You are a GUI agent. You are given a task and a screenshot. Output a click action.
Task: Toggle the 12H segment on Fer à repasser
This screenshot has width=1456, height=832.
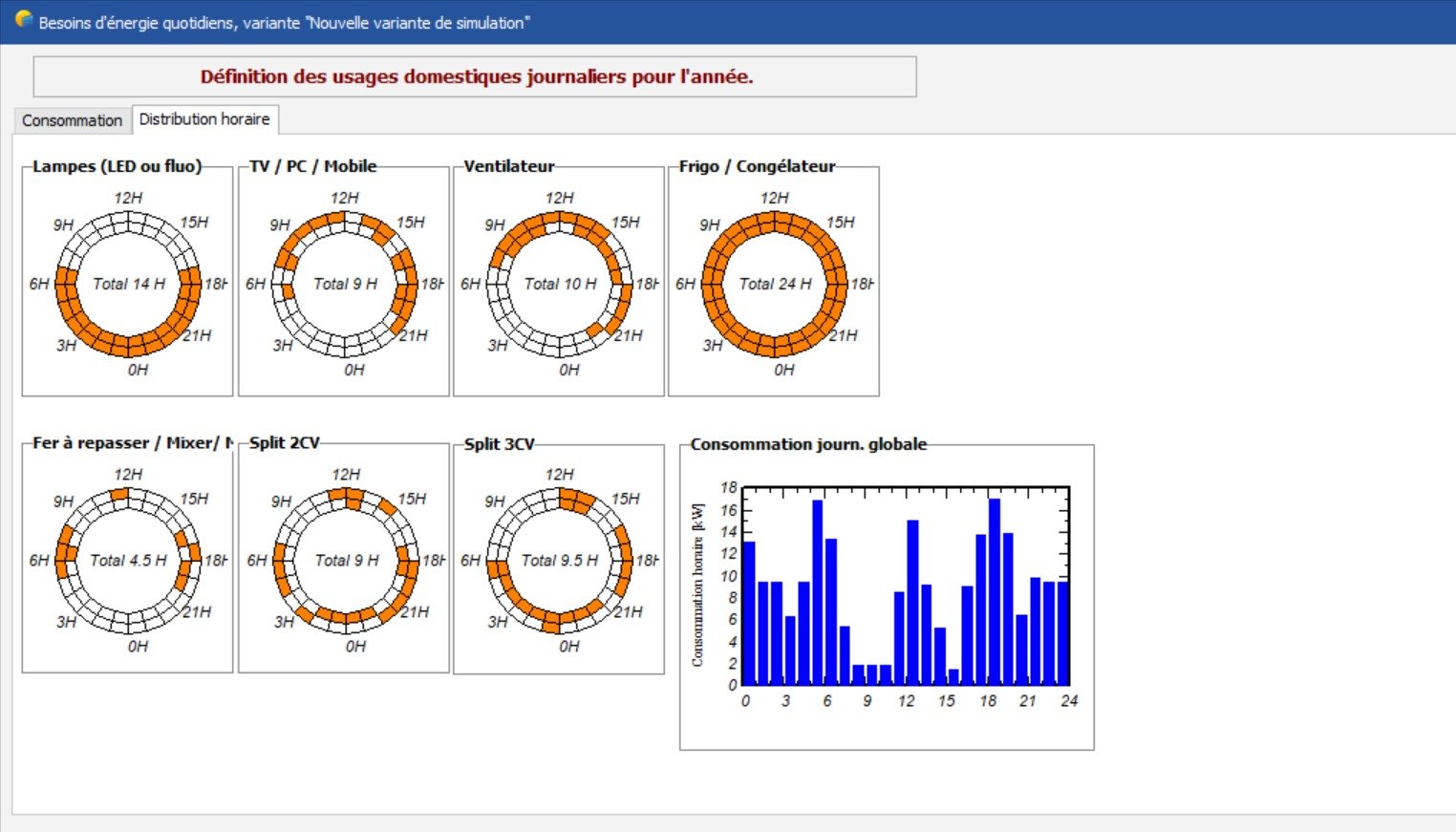point(119,495)
